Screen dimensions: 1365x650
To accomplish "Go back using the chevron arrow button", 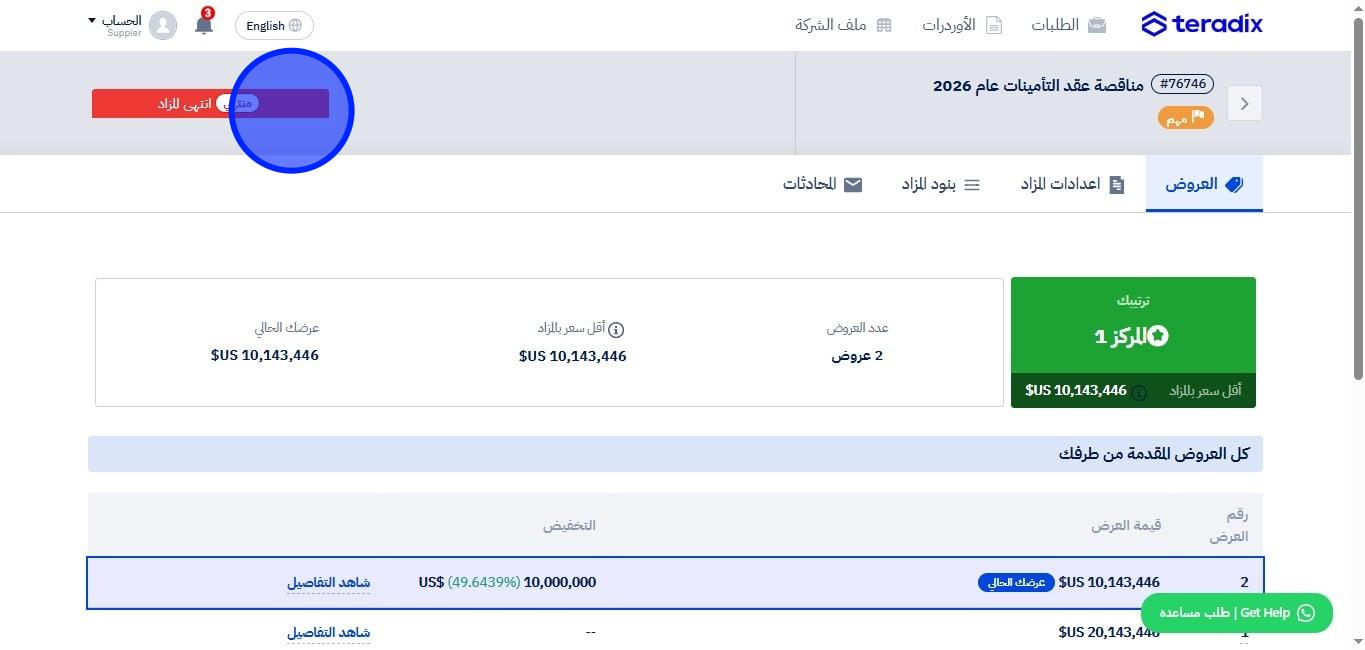I will (x=1245, y=103).
